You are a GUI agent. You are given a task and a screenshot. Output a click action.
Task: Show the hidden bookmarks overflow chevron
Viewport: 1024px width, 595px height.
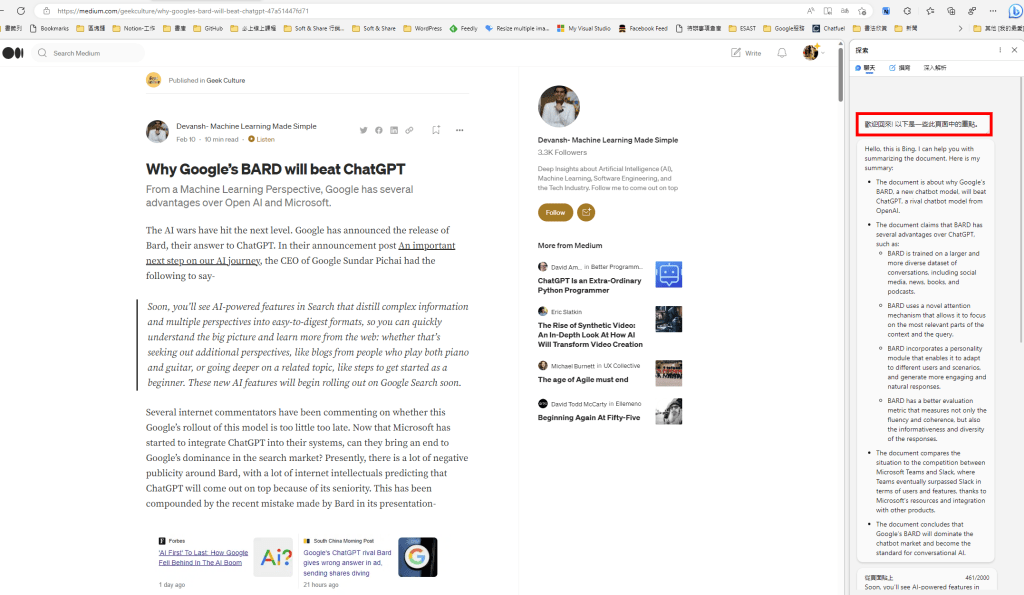click(960, 28)
